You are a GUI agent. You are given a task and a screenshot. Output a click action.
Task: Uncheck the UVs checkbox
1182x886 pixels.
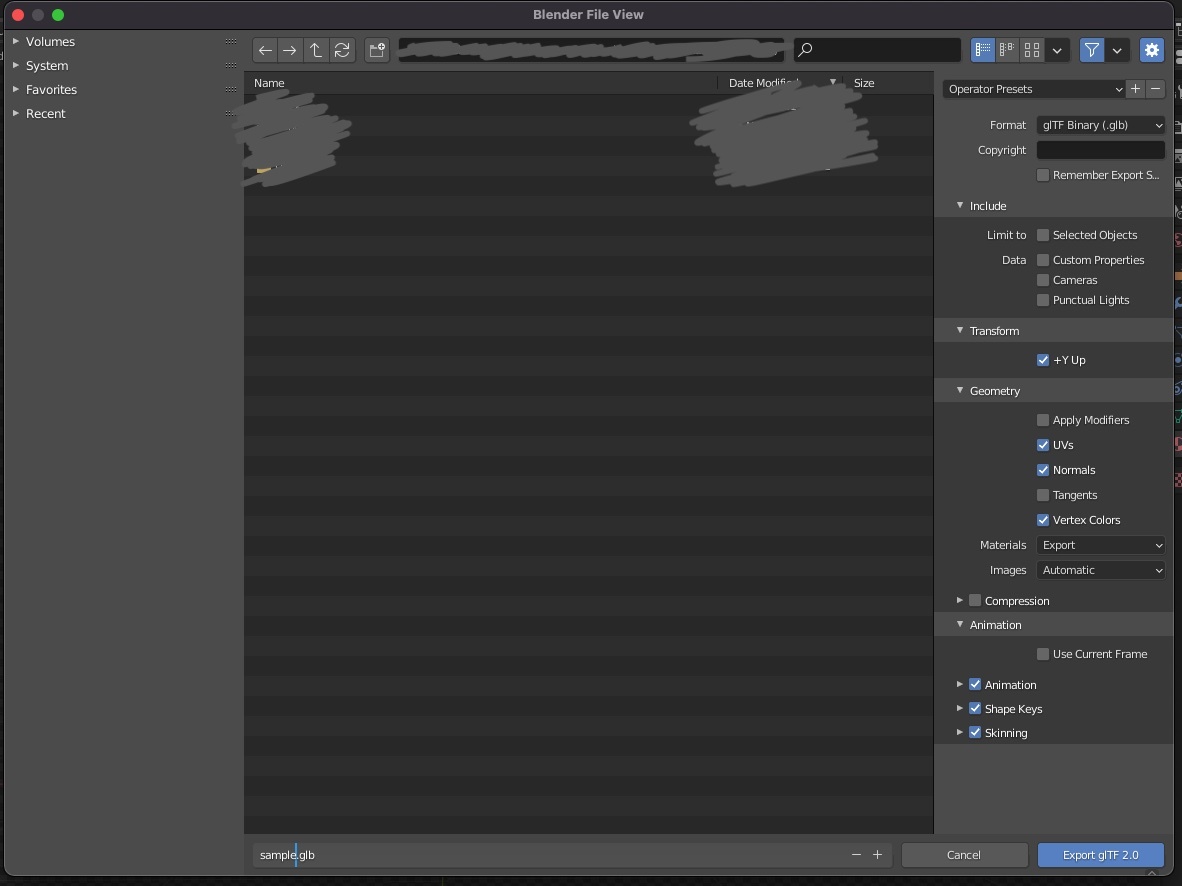(x=1043, y=445)
